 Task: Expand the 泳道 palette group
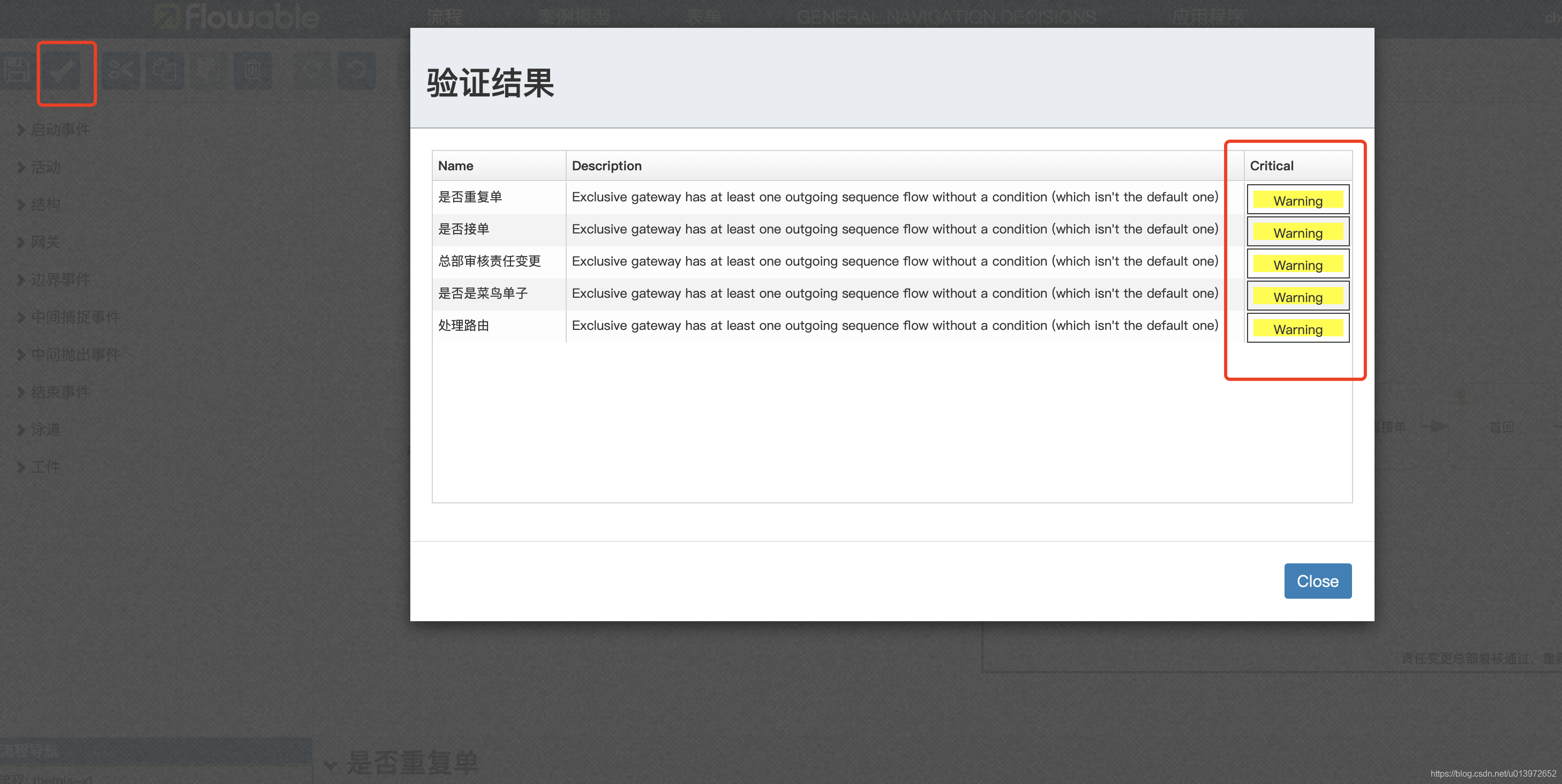click(45, 430)
